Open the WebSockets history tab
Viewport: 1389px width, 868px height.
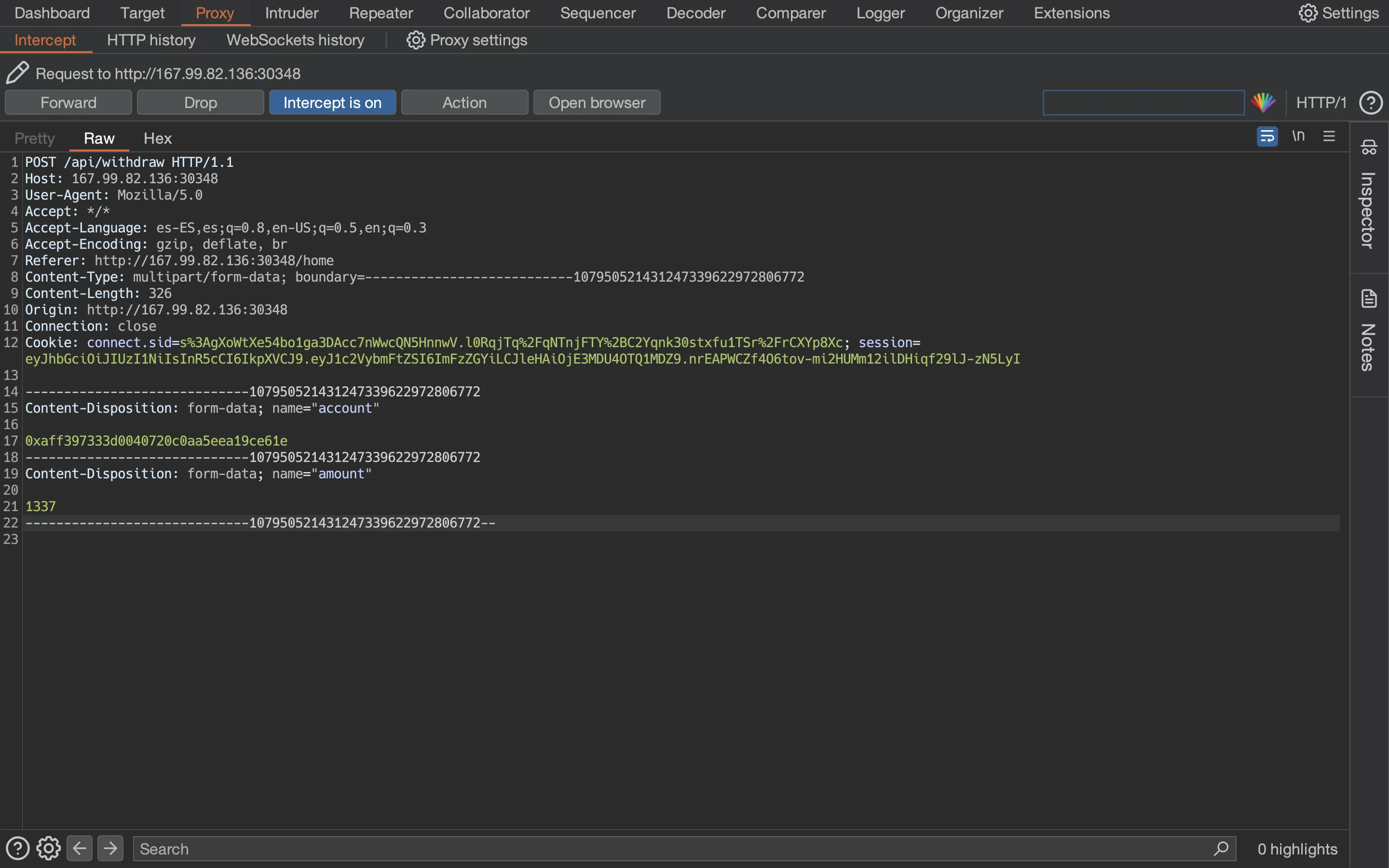click(295, 40)
